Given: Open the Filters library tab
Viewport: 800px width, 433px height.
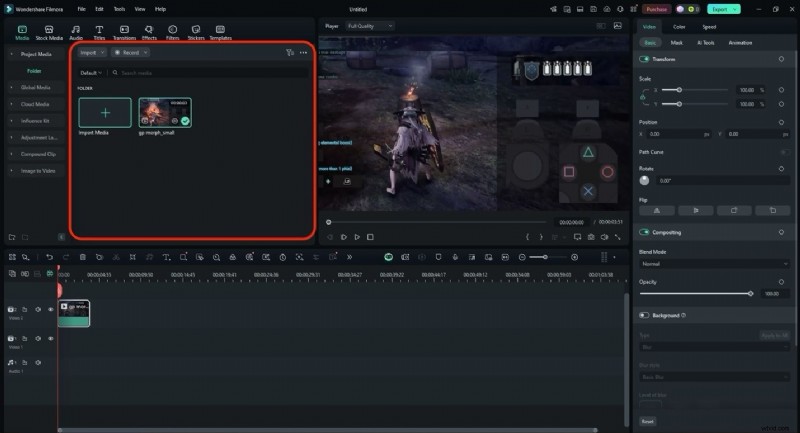Looking at the screenshot, I should pos(172,33).
